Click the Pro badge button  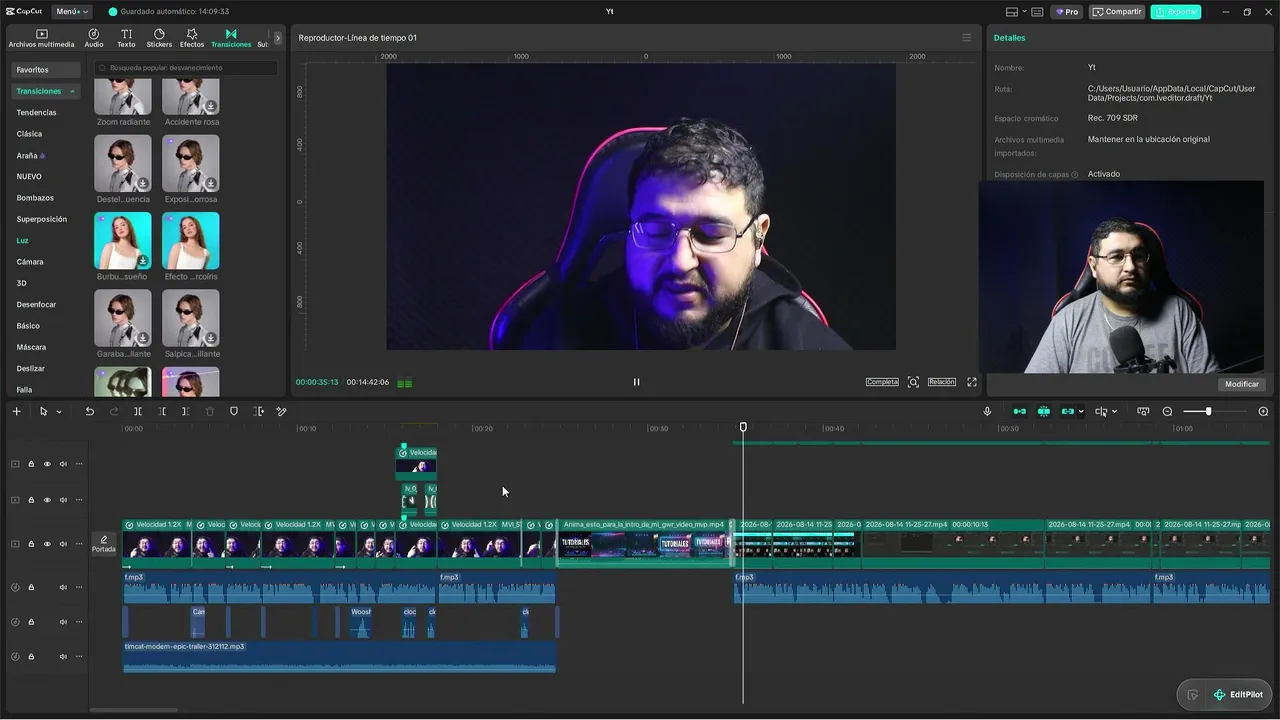(x=1066, y=12)
